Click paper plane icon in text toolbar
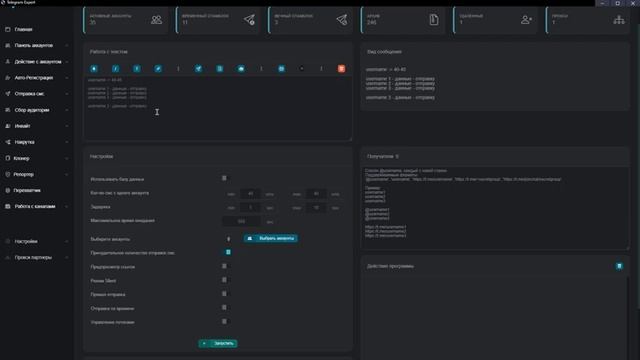Image resolution: width=640 pixels, height=360 pixels. [x=198, y=69]
